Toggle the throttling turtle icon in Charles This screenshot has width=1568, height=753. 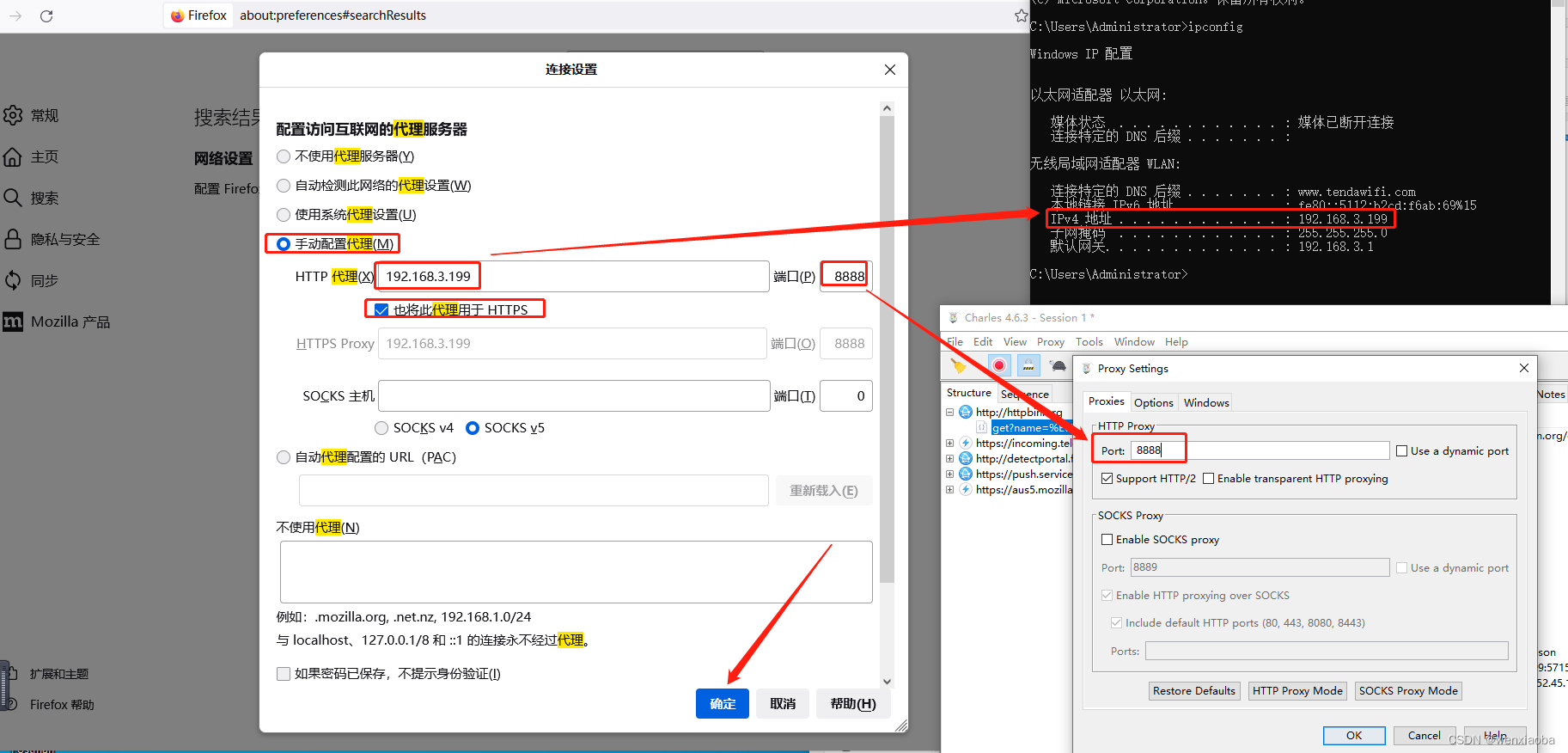tap(1059, 365)
